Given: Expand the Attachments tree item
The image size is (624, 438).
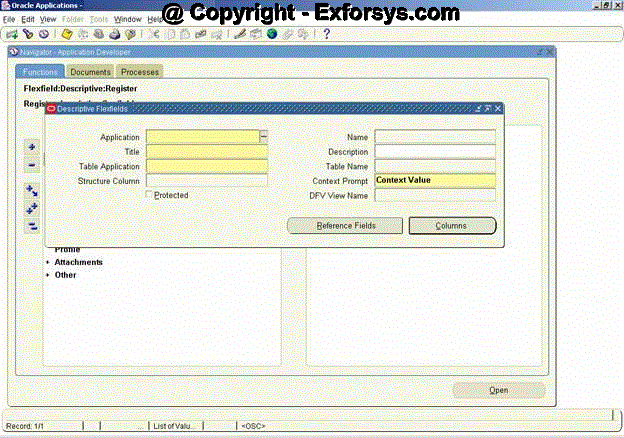Looking at the screenshot, I should point(78,262).
